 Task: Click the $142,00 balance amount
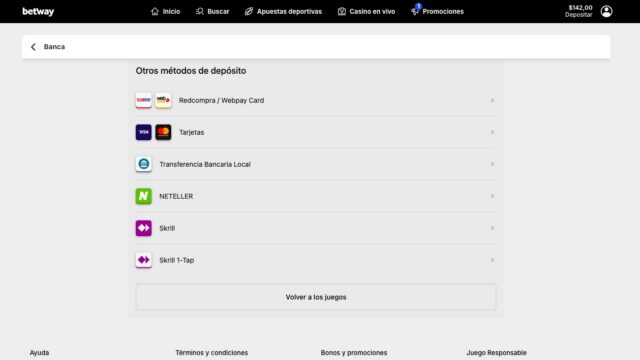point(580,8)
